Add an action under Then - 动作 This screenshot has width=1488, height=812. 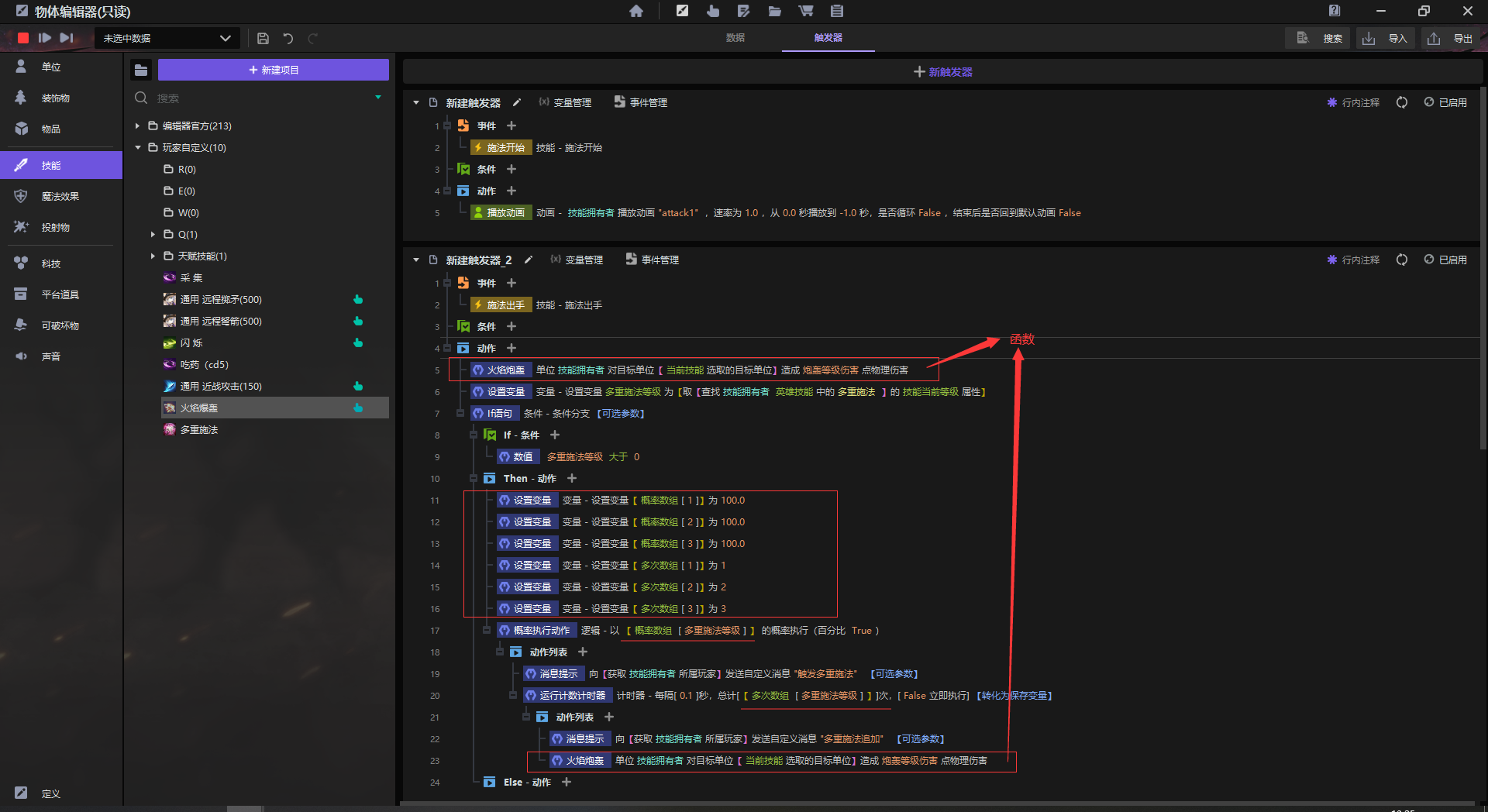572,478
